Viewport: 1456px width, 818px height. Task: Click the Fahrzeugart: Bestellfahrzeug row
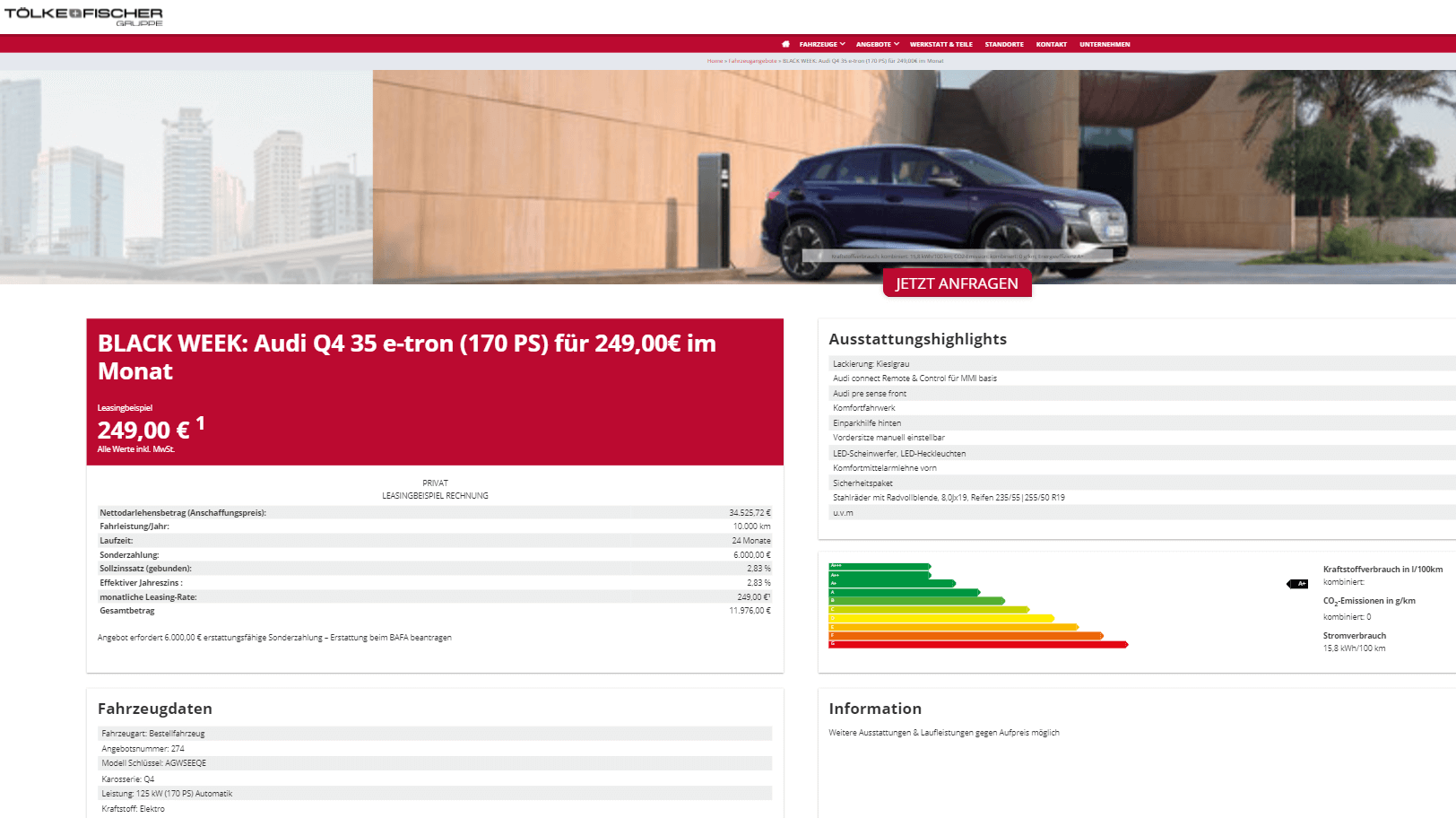435,734
